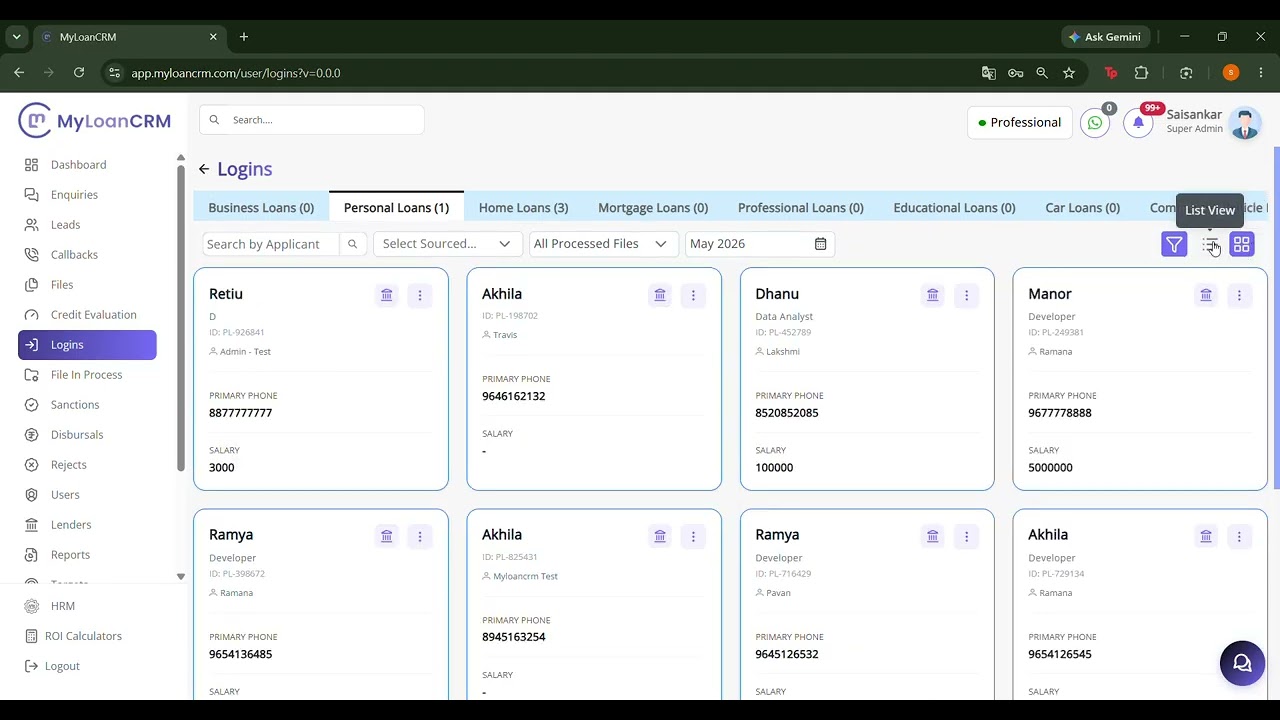Open Files in the sidebar
This screenshot has height=720, width=1280.
(x=62, y=285)
